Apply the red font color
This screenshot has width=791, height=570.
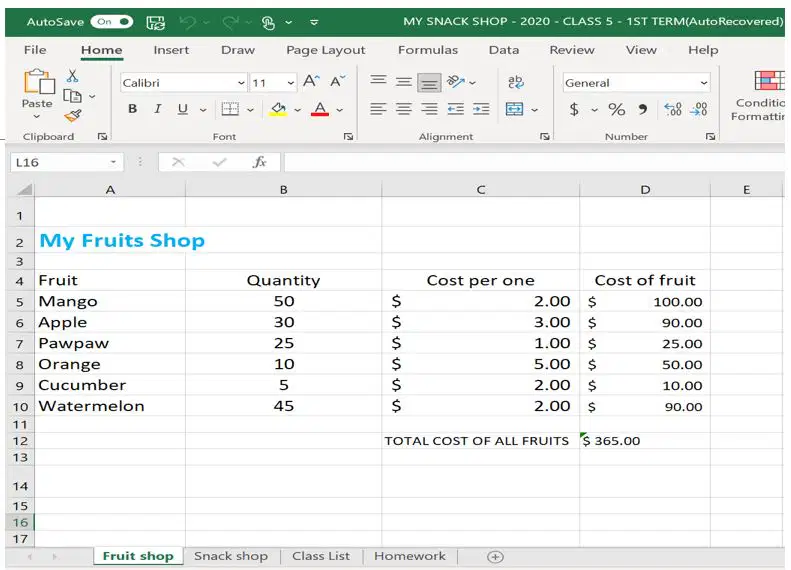click(x=320, y=109)
